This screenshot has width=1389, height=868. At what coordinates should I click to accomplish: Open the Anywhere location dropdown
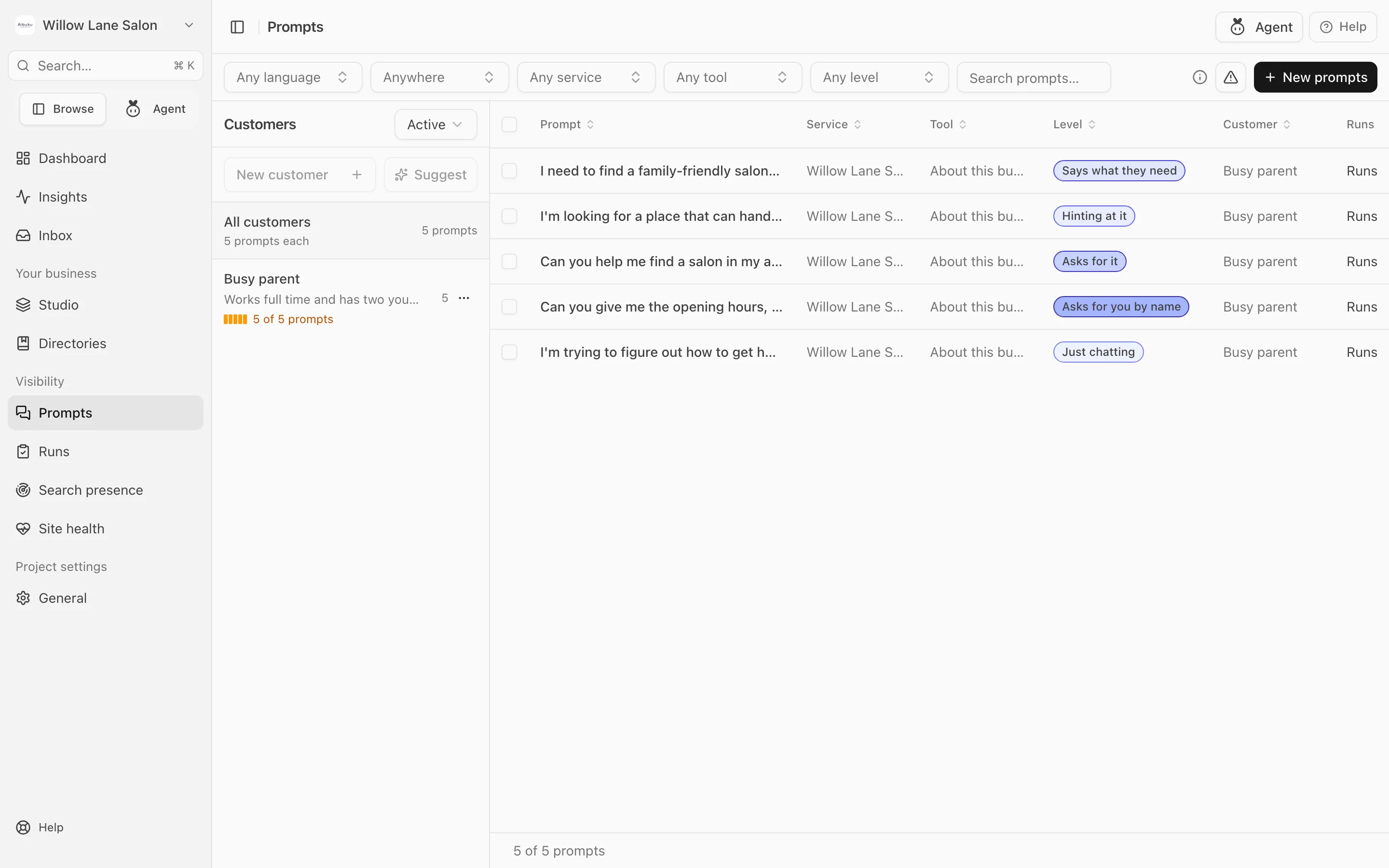pyautogui.click(x=439, y=77)
